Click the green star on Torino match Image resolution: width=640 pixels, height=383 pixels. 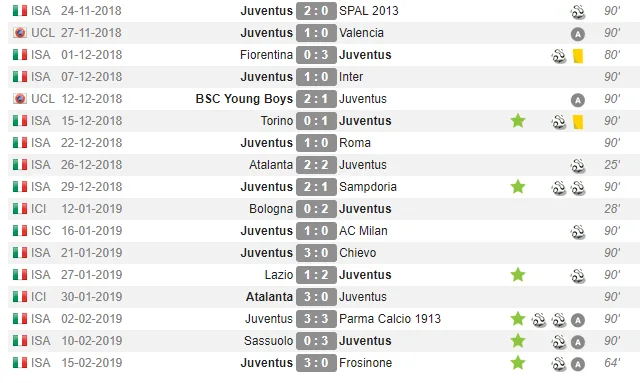coord(518,121)
